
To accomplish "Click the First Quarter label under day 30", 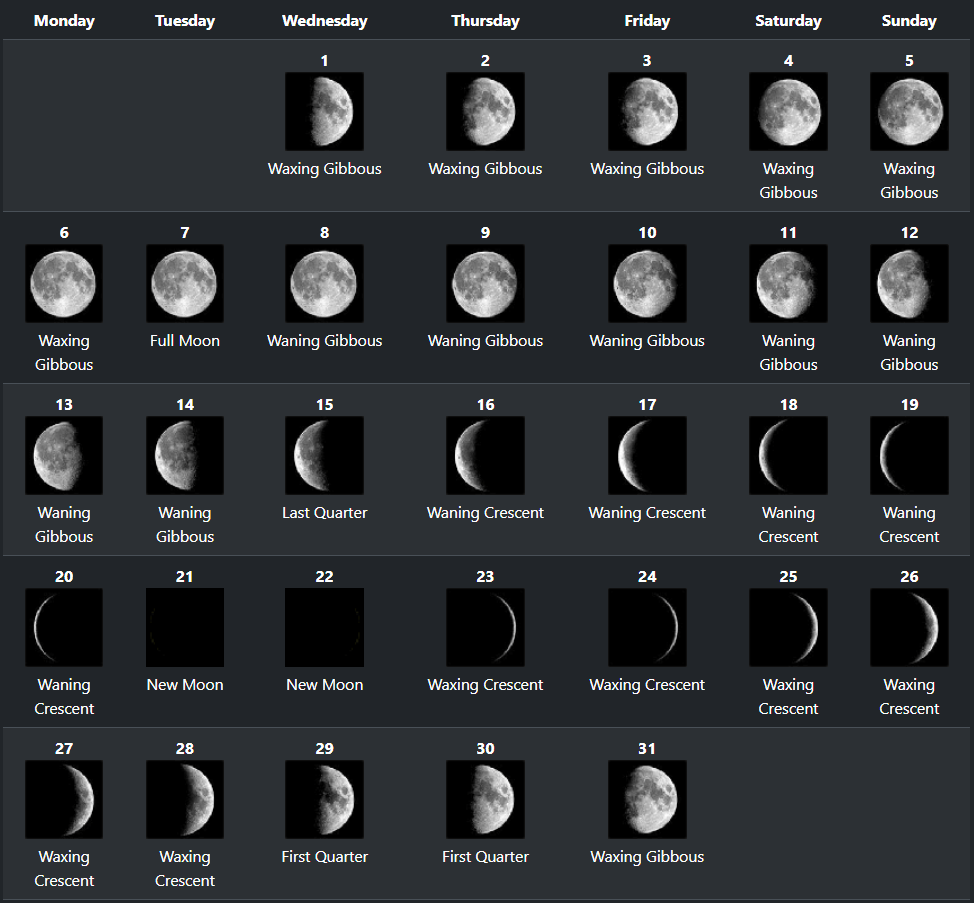I will pos(485,857).
